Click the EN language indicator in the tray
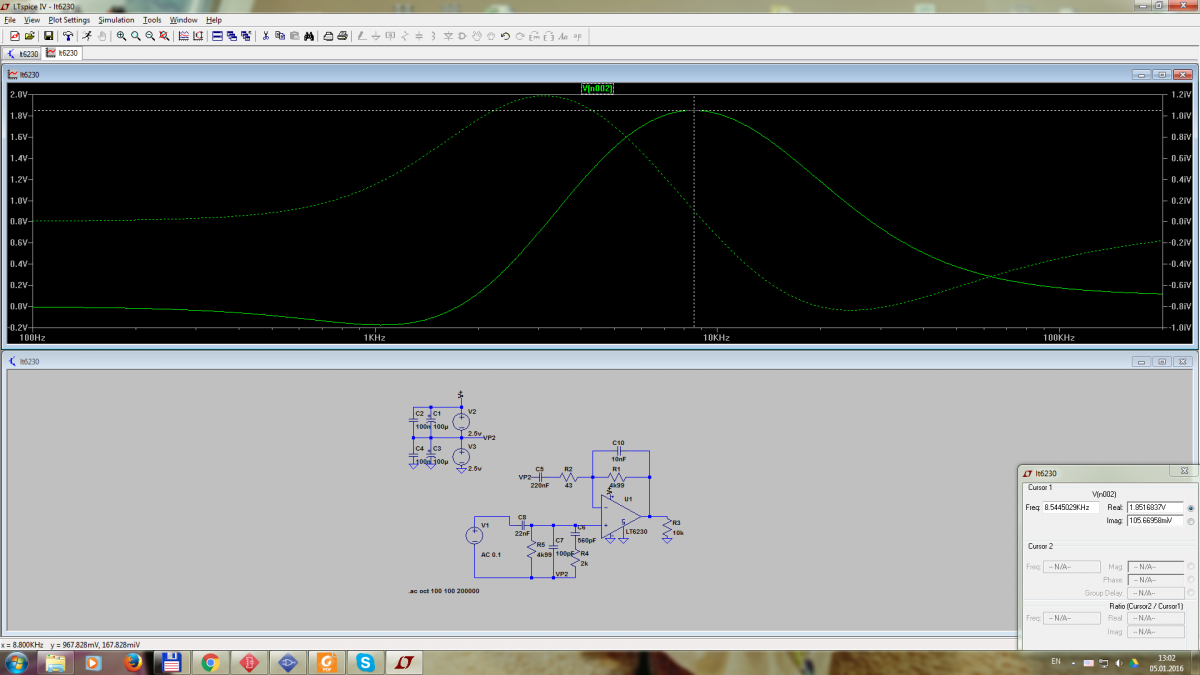1200x675 pixels. [1057, 662]
